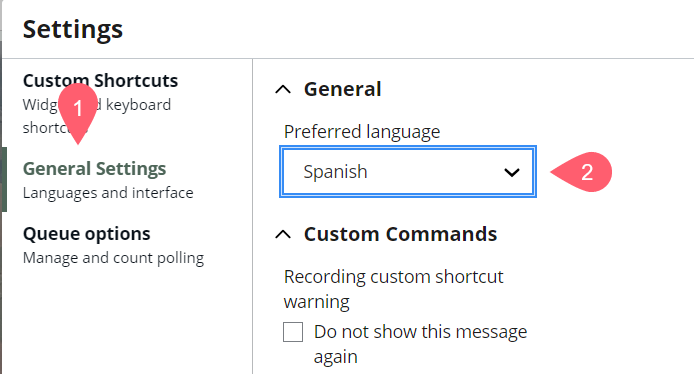Click the General section heading

342,89
